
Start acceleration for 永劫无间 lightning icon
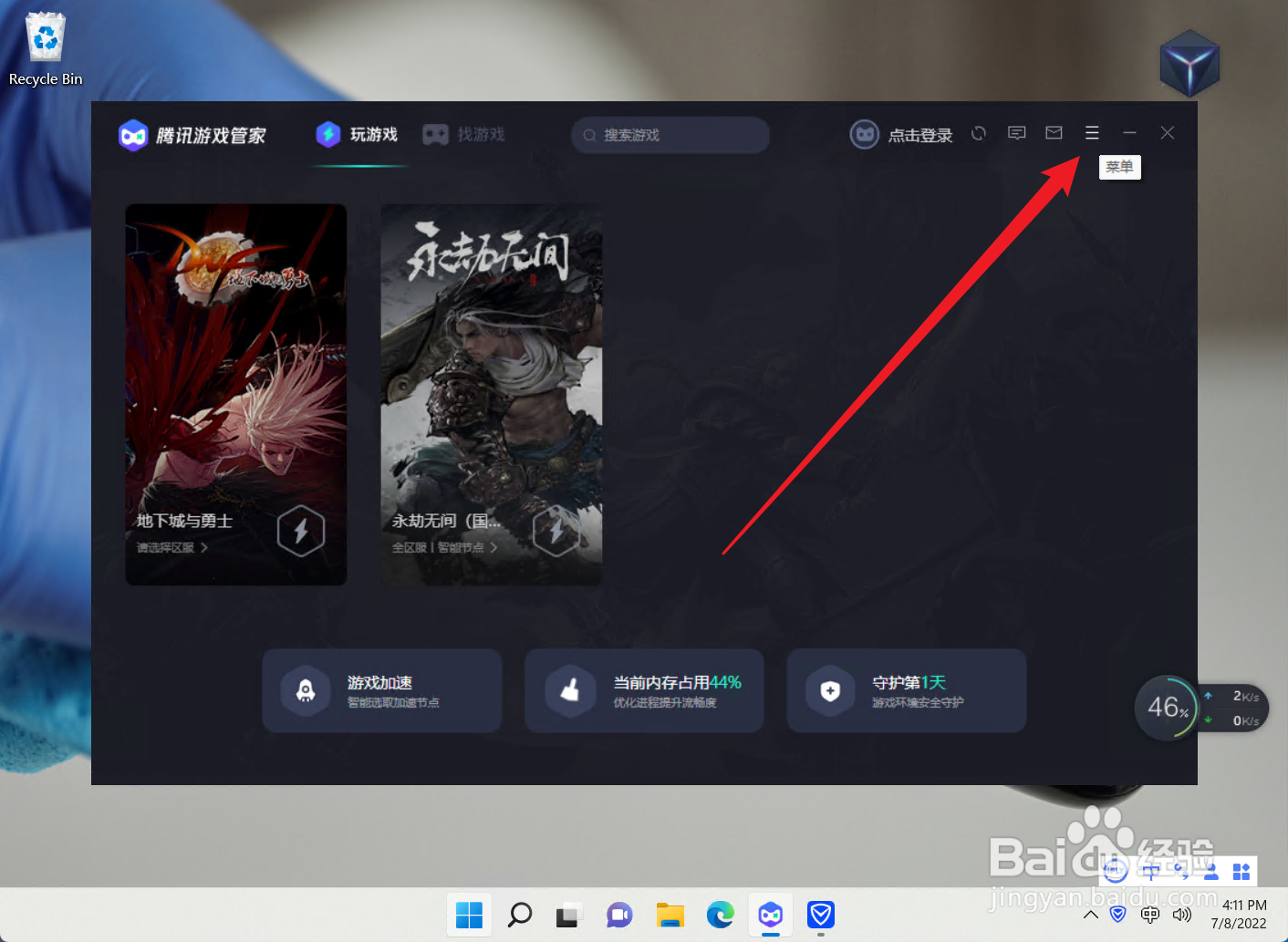(x=556, y=531)
